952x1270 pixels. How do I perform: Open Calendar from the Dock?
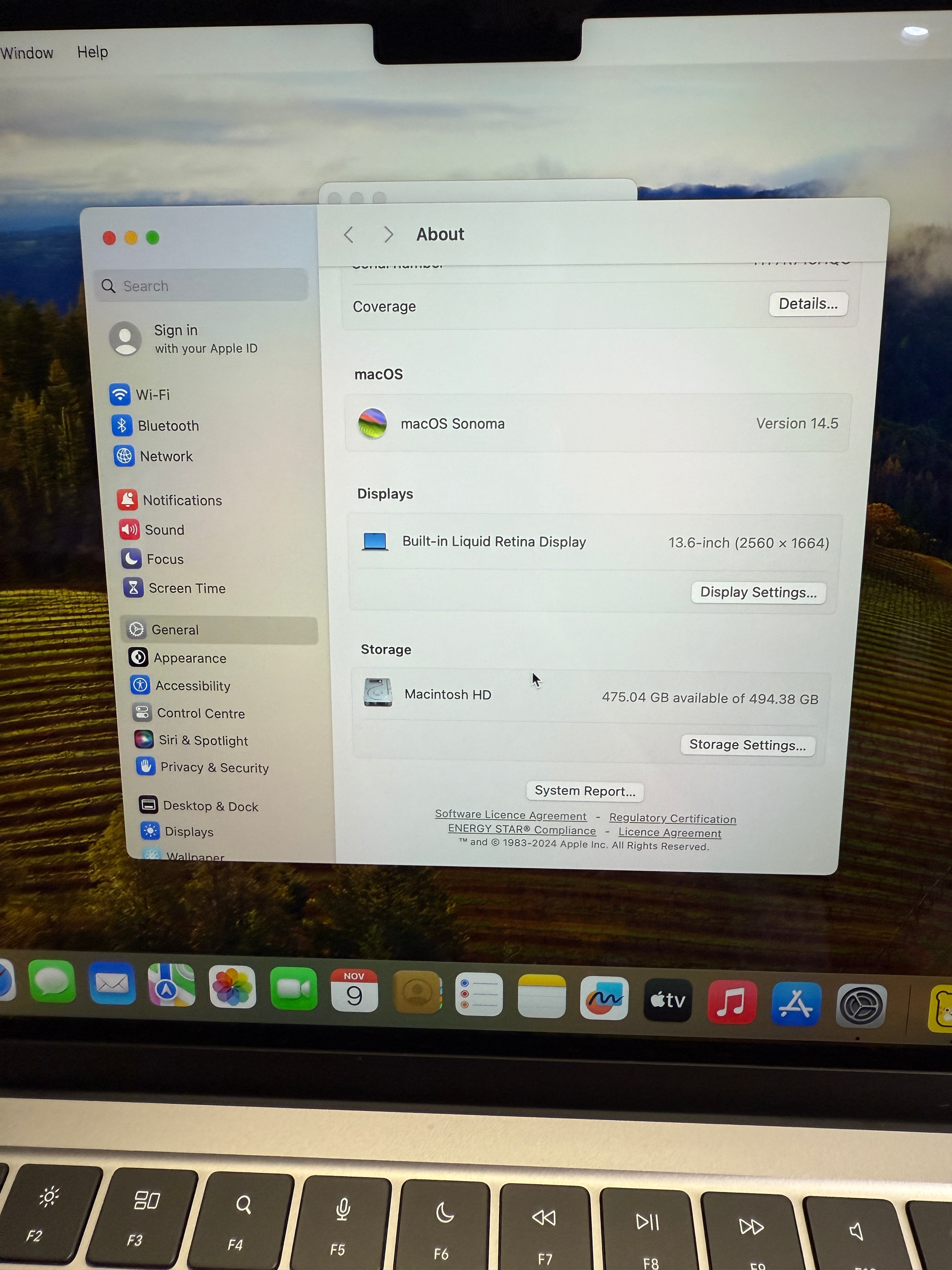354,990
